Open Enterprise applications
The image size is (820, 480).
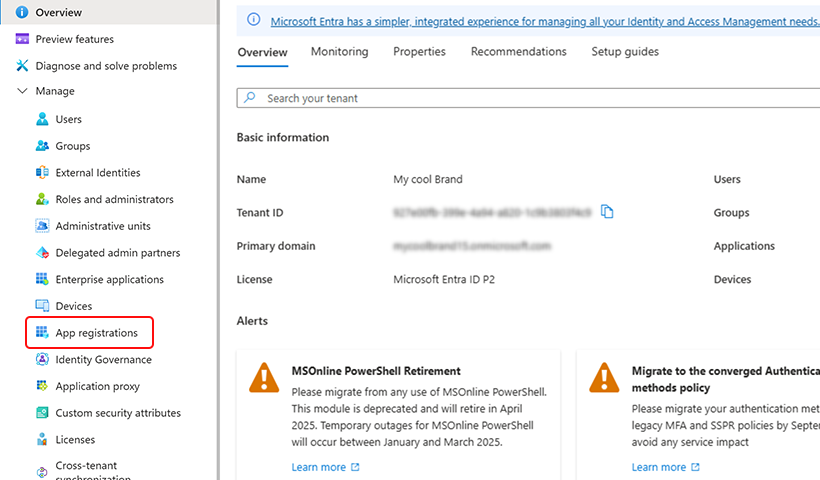coord(109,279)
